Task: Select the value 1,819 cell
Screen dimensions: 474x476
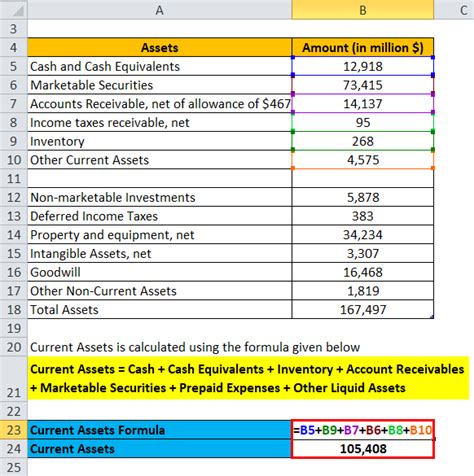Action: pyautogui.click(x=363, y=291)
